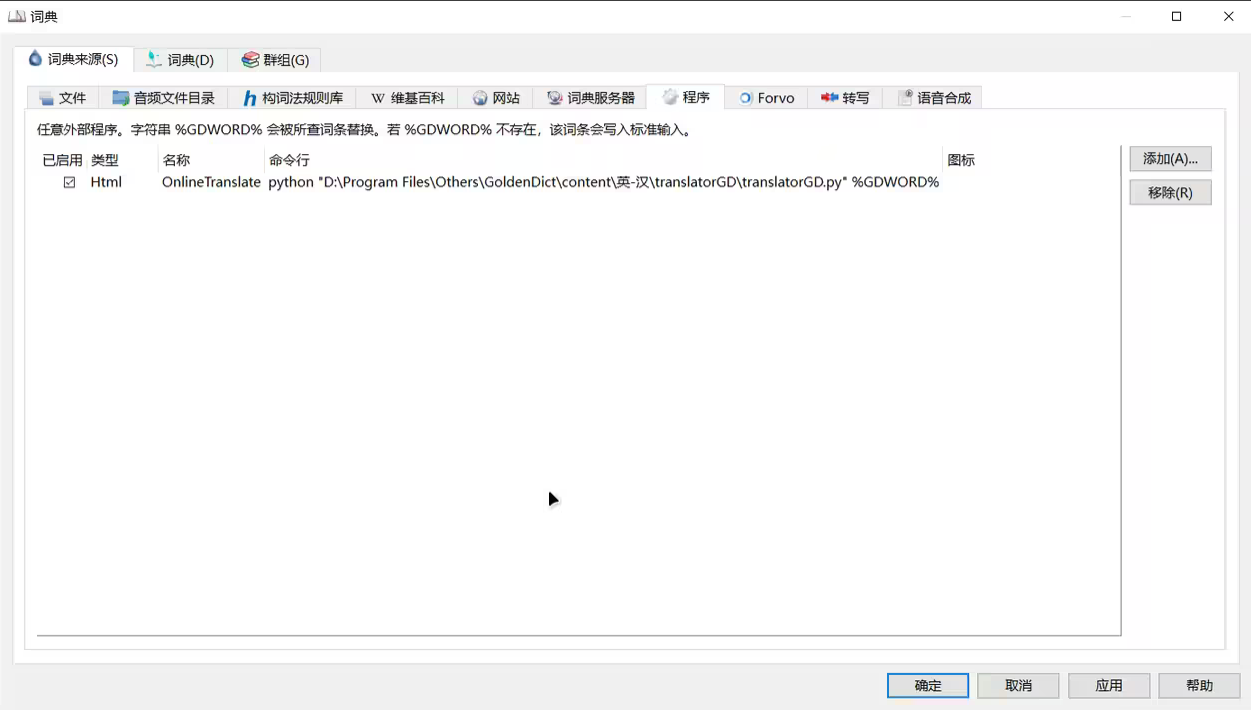This screenshot has height=710, width=1251.
Task: Select the python command line cell
Action: [603, 182]
